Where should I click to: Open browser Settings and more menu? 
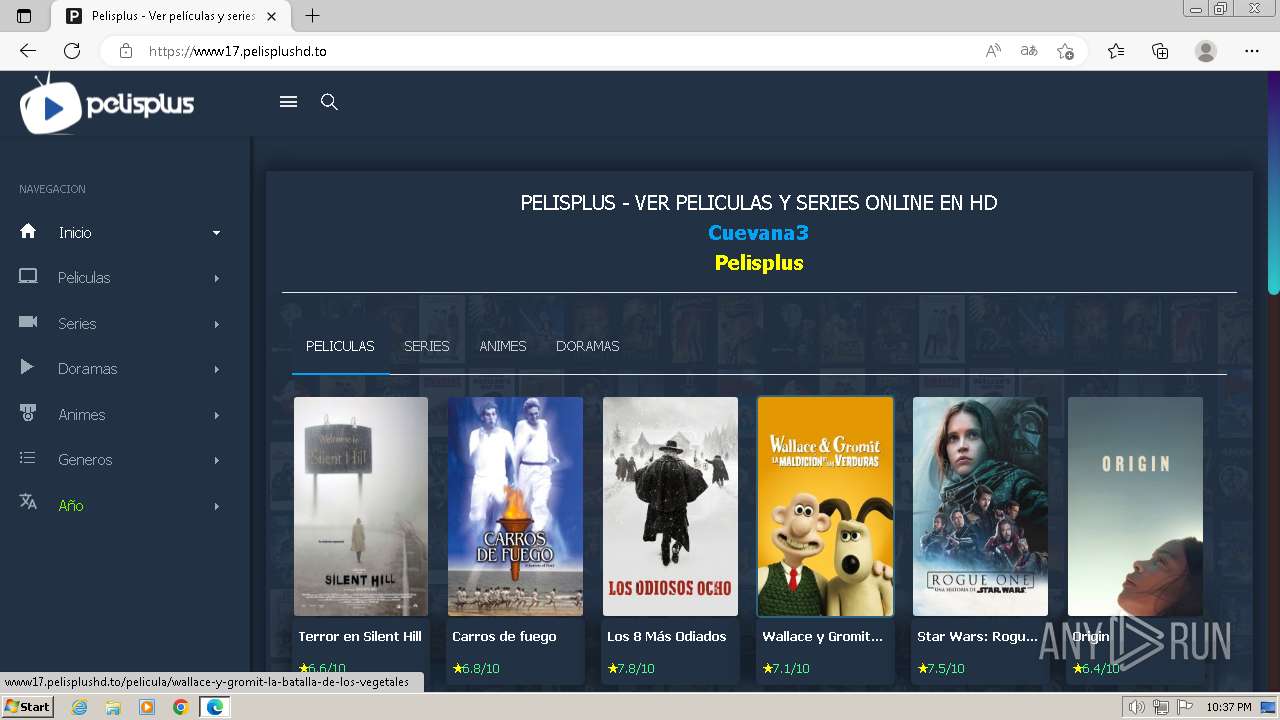pos(1252,51)
